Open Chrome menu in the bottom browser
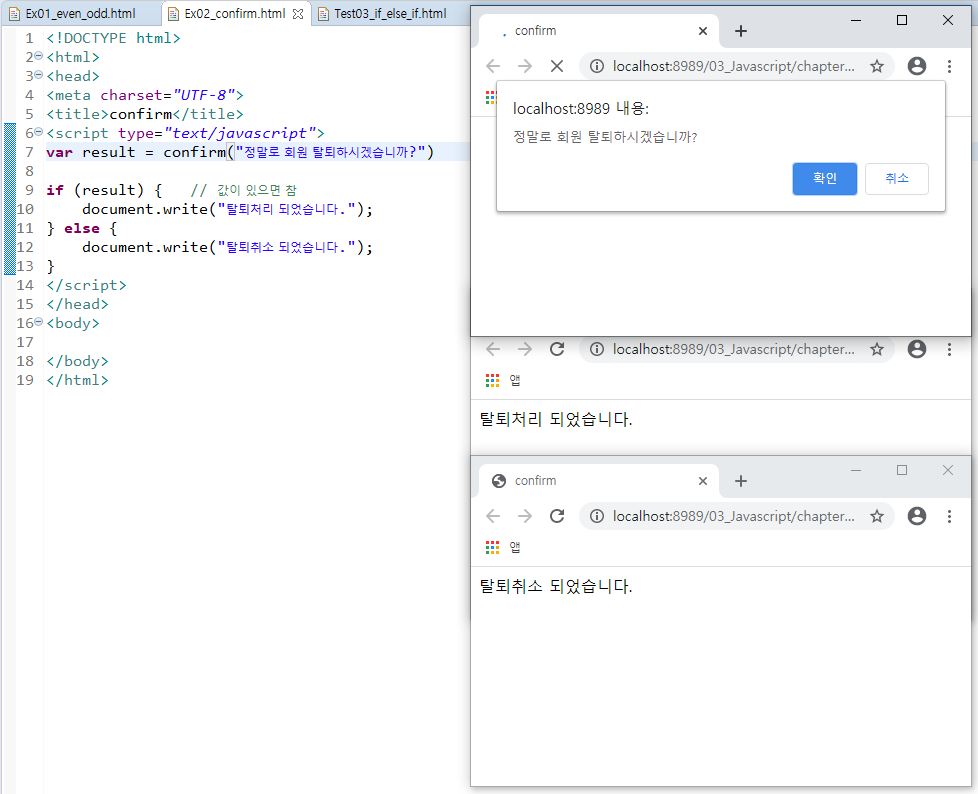 (x=949, y=516)
